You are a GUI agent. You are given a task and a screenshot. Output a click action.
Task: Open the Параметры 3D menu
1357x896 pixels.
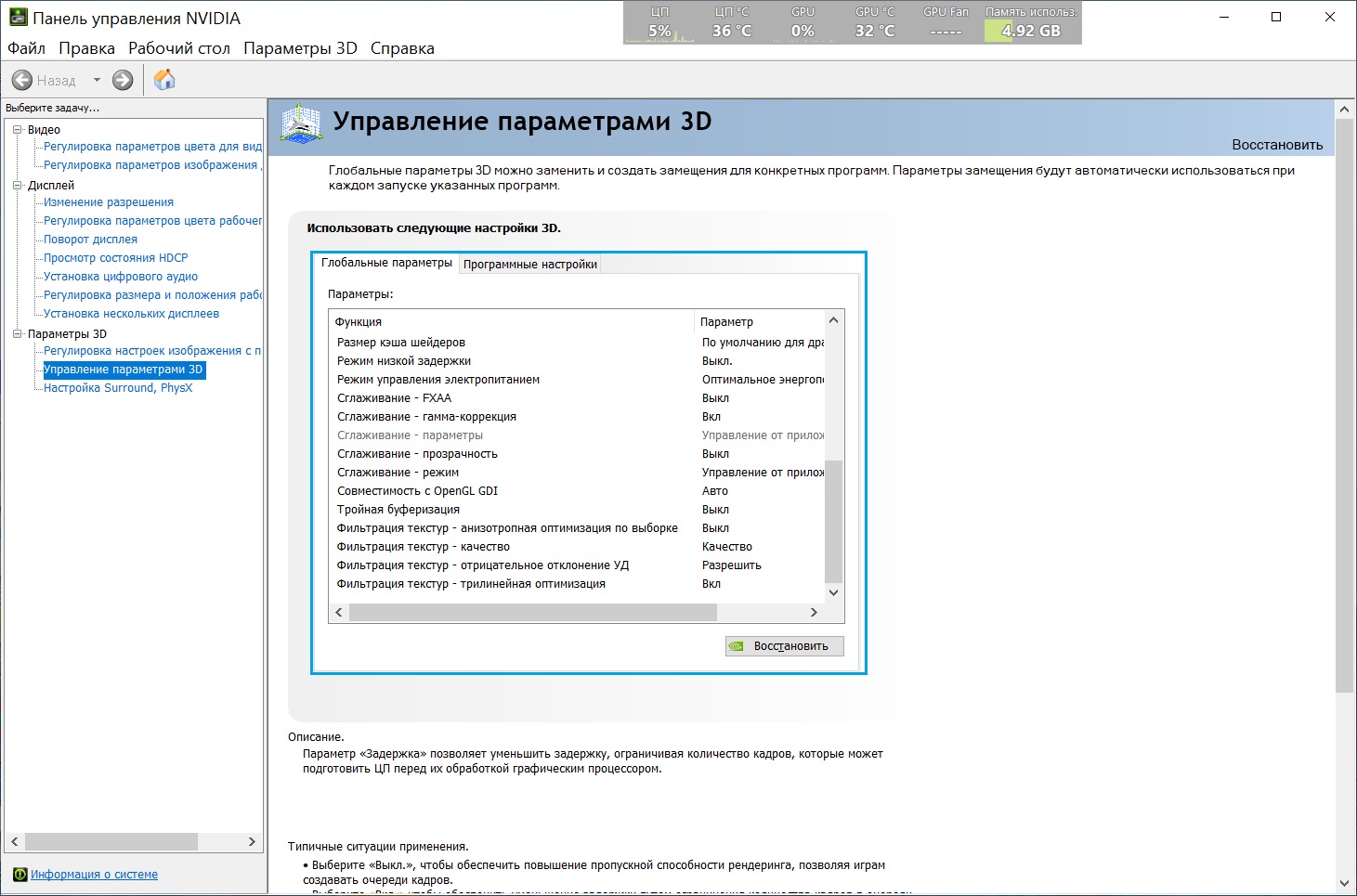click(300, 48)
